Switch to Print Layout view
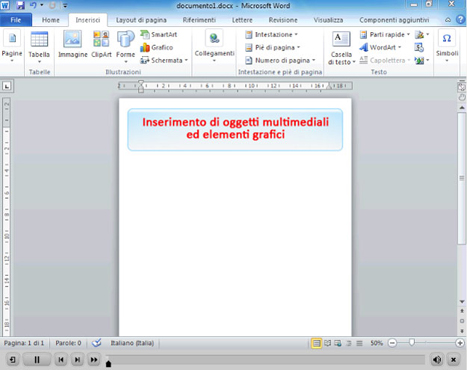This screenshot has height=370, width=467. tap(316, 343)
